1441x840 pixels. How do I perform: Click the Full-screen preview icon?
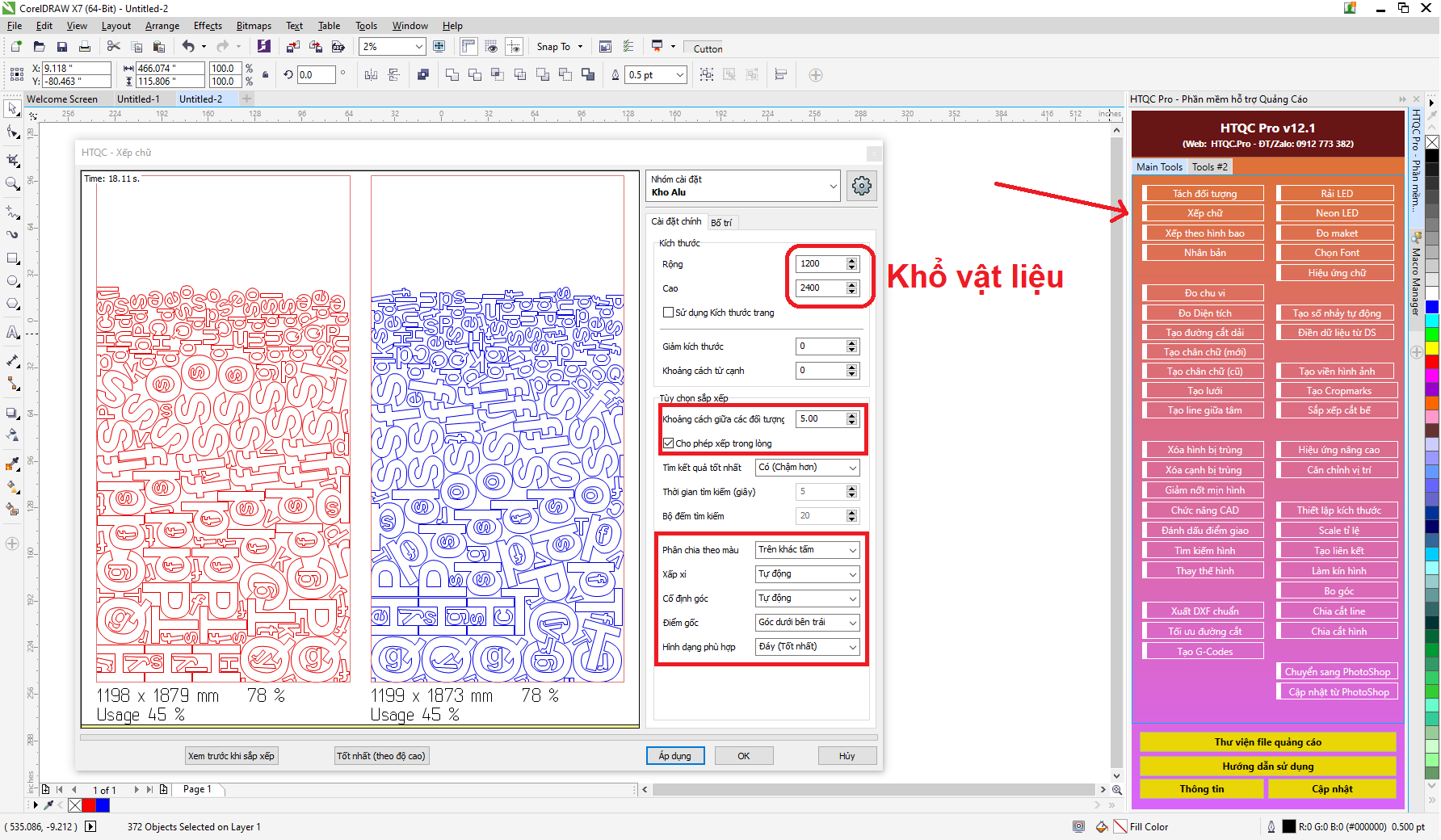tap(439, 47)
